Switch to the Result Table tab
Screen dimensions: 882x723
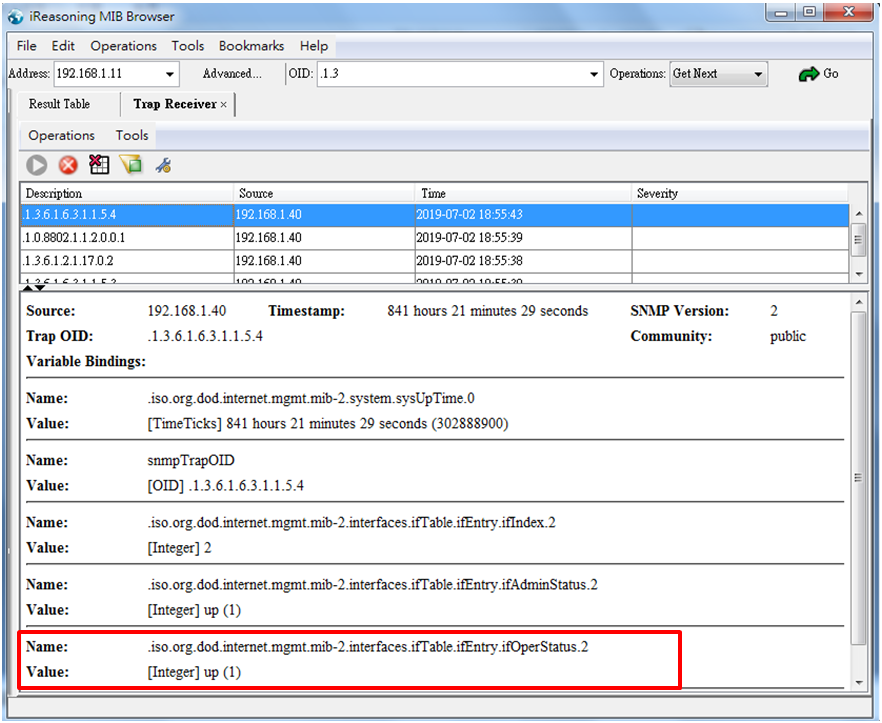pos(60,104)
